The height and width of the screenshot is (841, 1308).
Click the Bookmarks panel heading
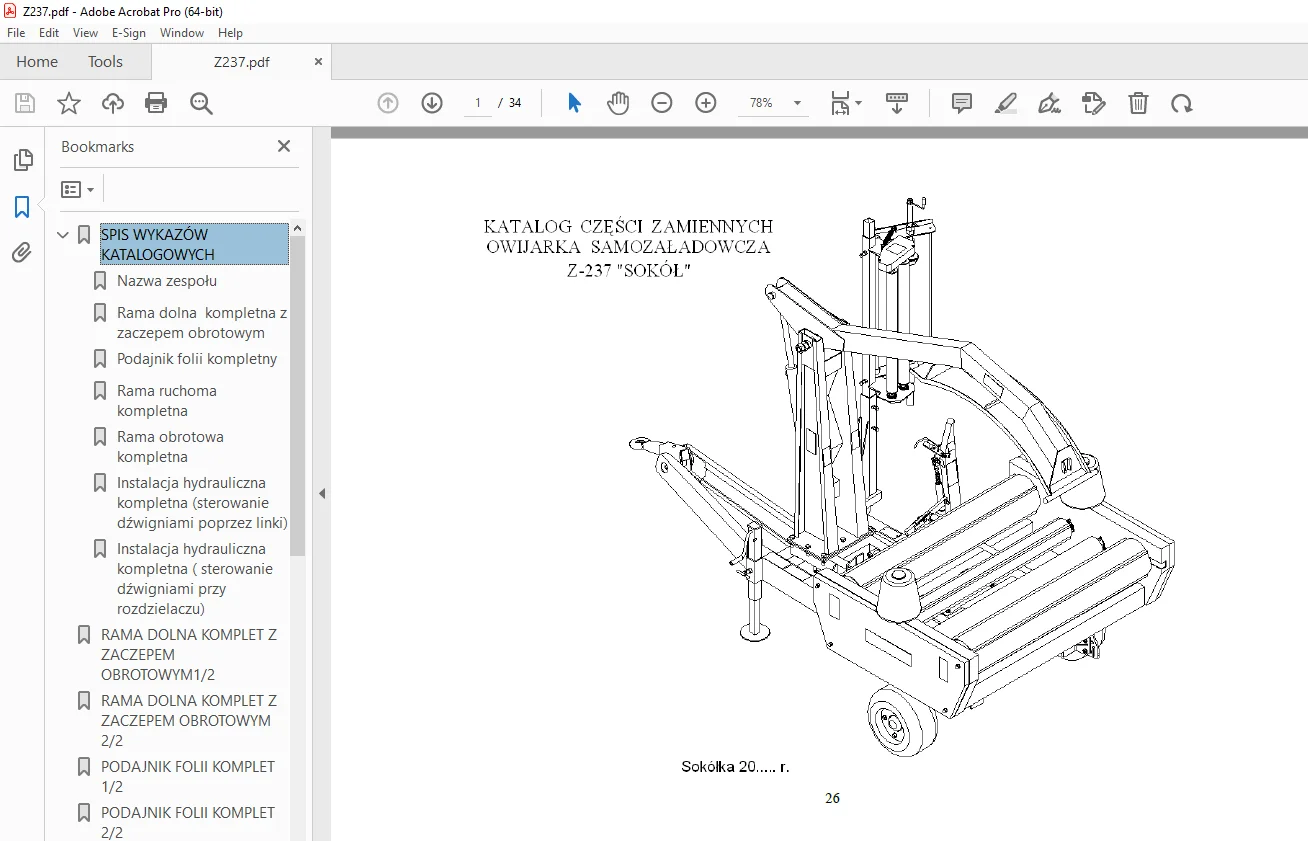(98, 146)
